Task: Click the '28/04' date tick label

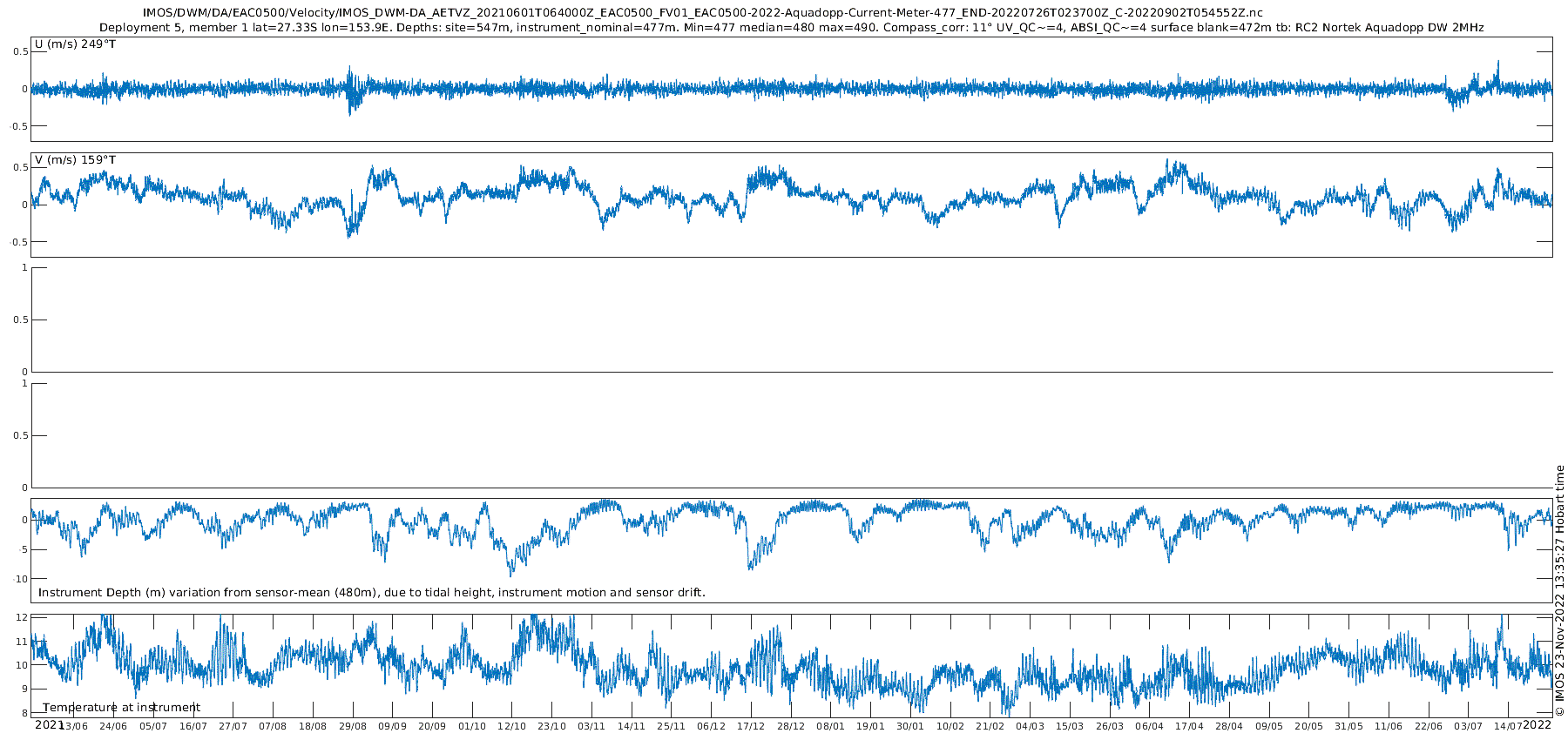Action: click(1230, 726)
